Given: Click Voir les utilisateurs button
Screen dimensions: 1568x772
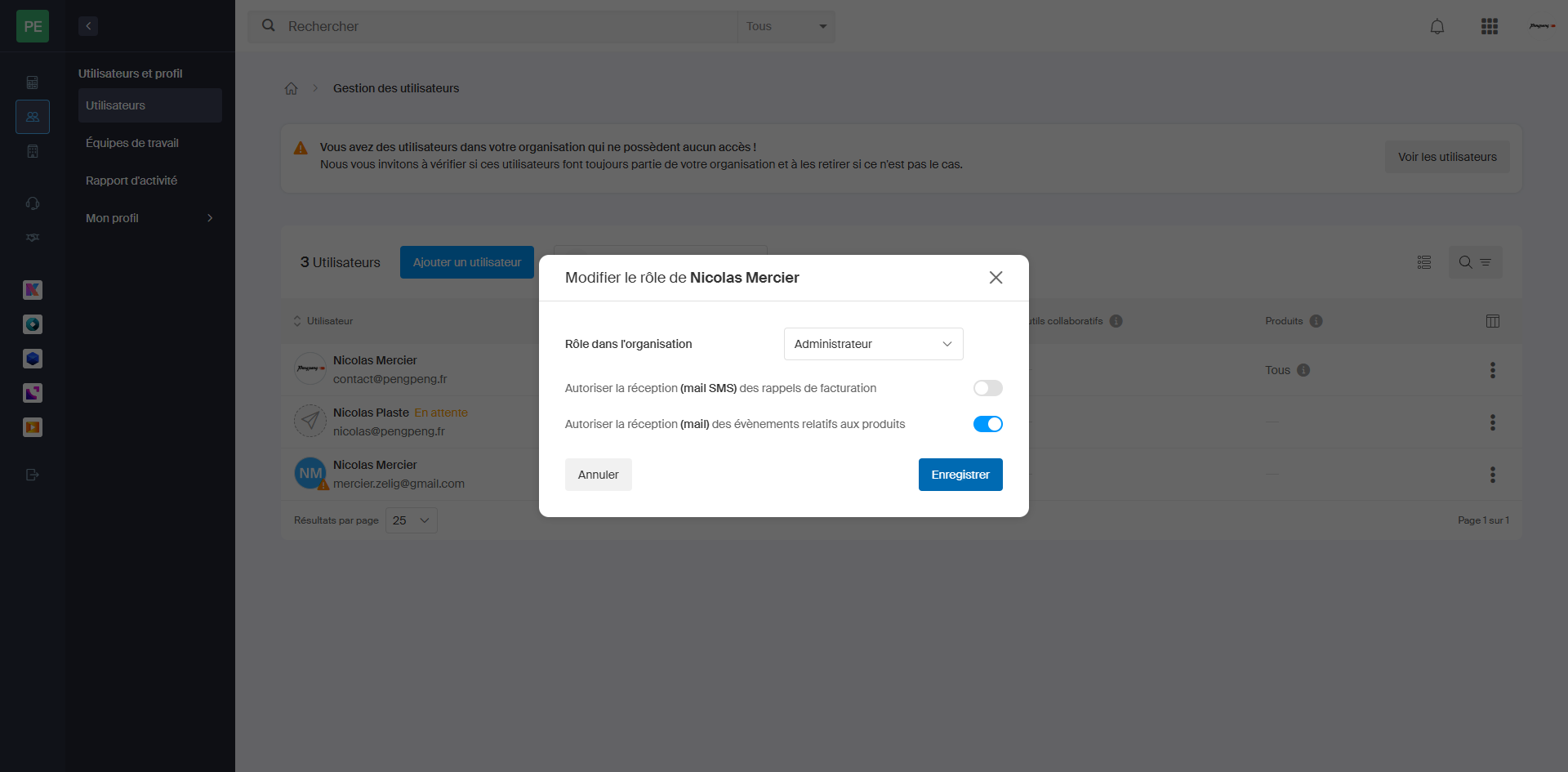Looking at the screenshot, I should tap(1447, 157).
